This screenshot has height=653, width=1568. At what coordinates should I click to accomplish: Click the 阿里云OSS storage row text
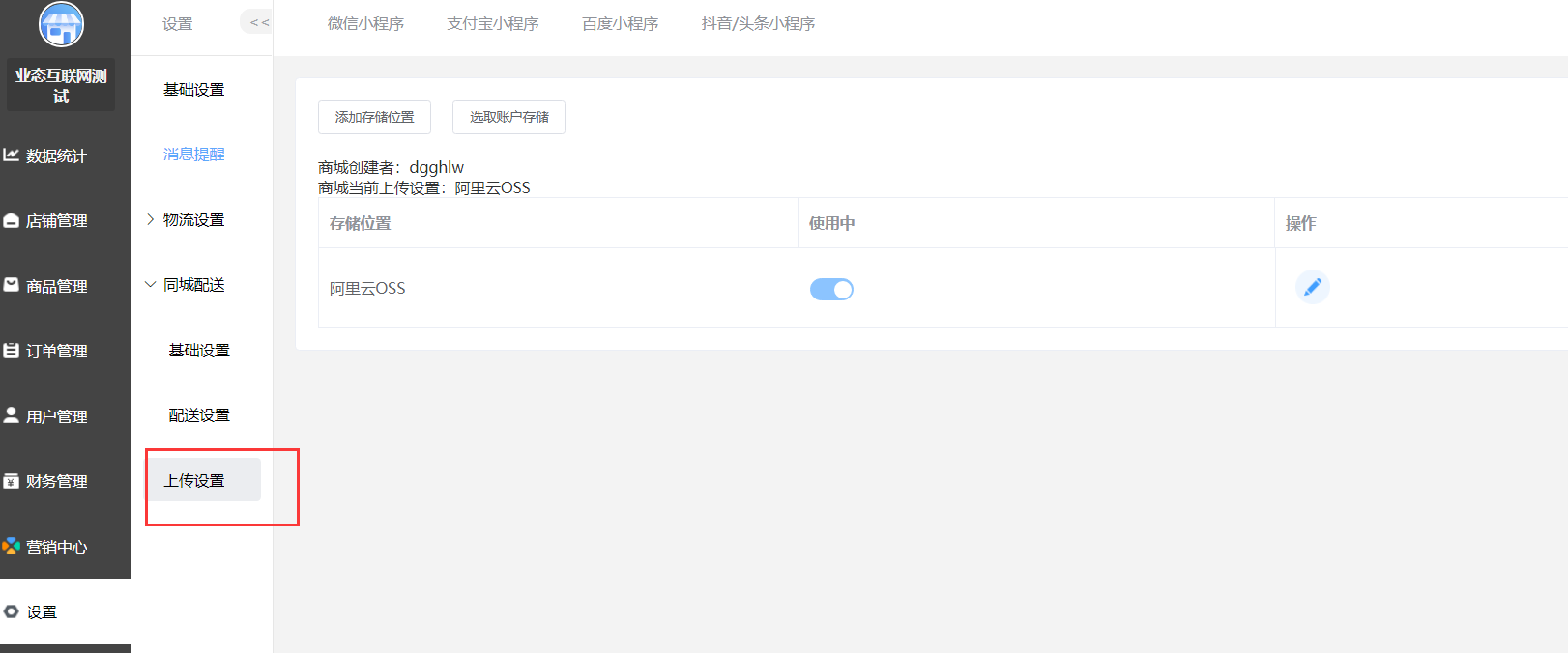367,288
